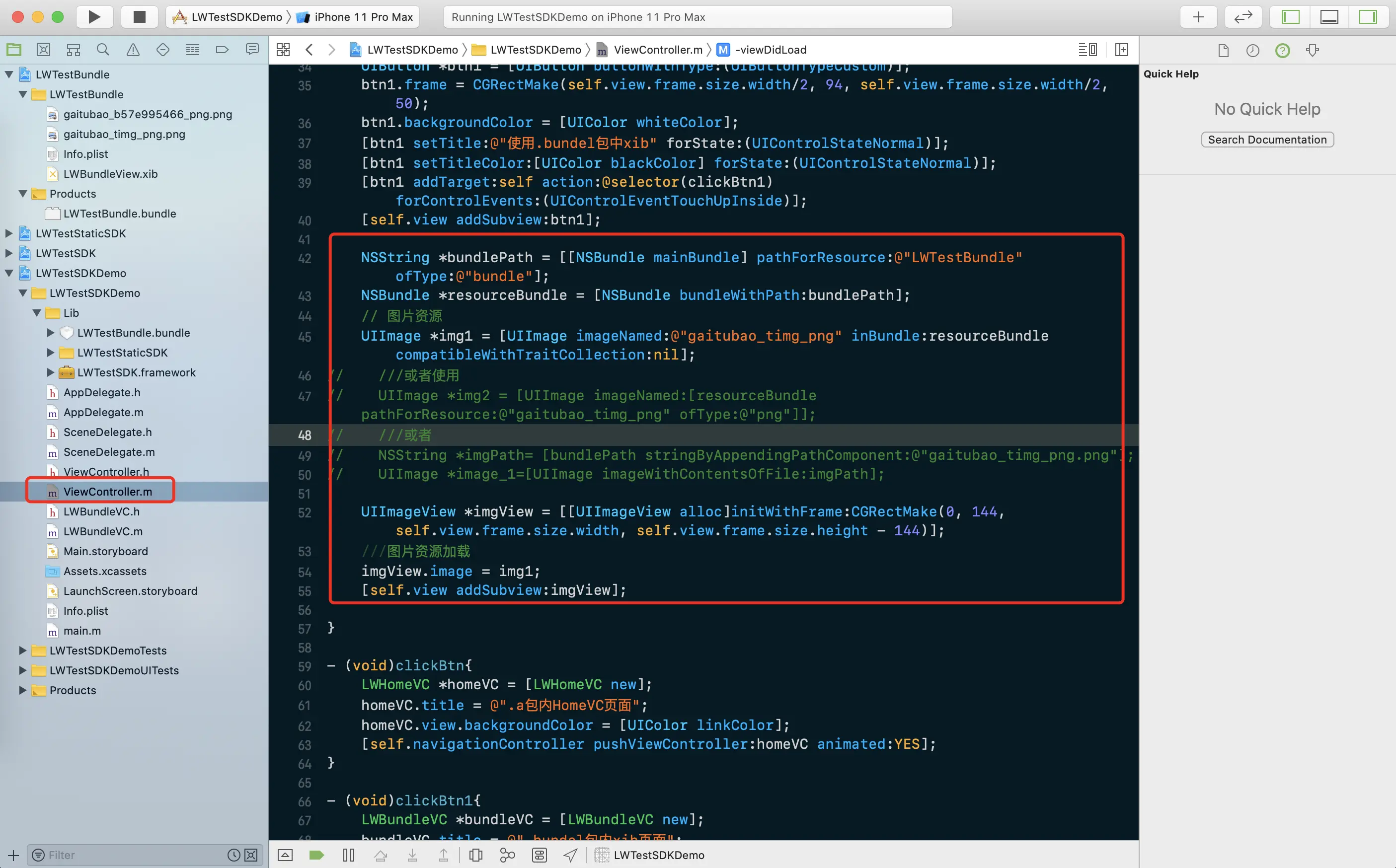Expand the LWTestSDKDemoTests folder
This screenshot has height=868, width=1396.
(x=22, y=651)
